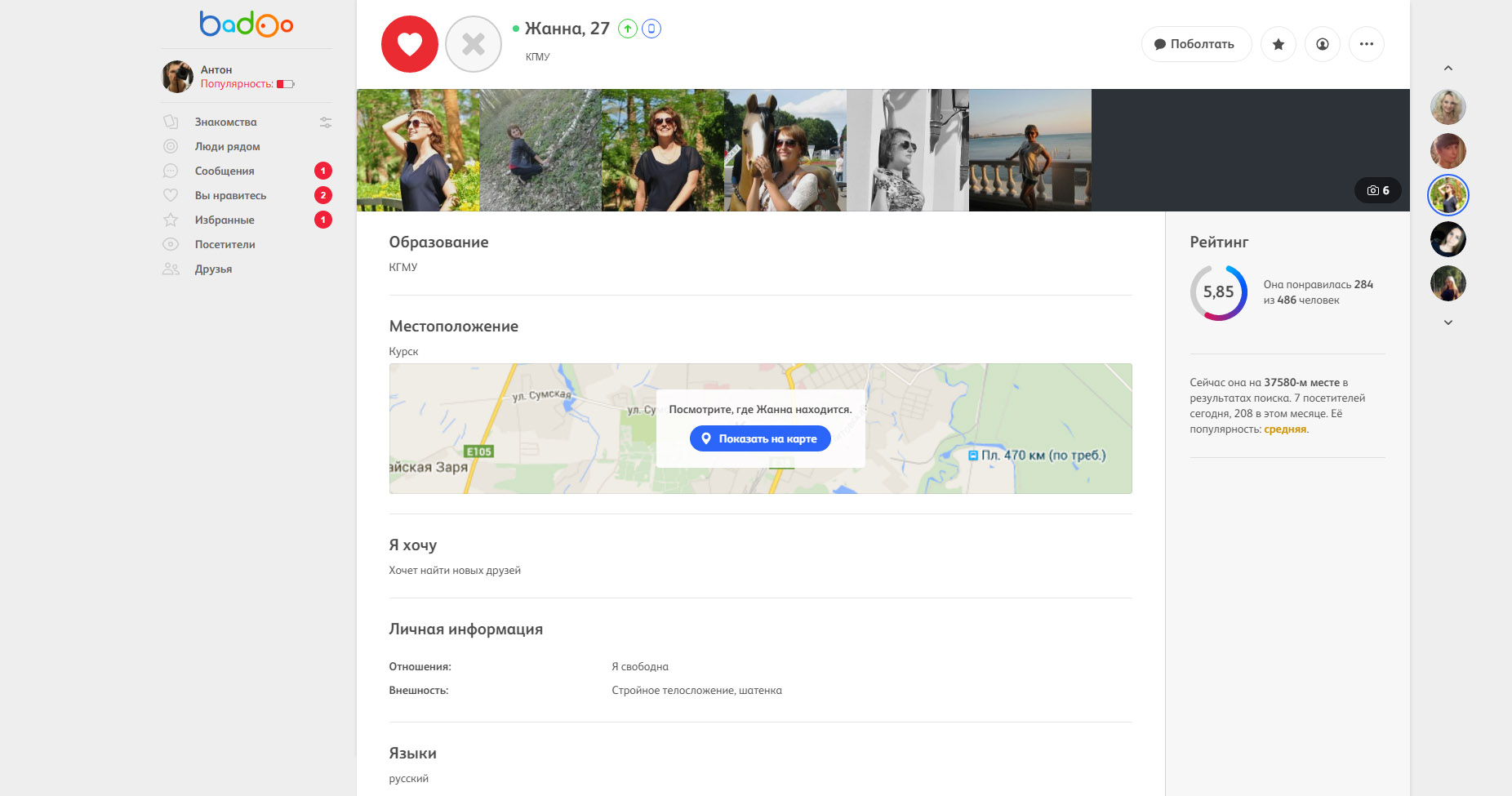The height and width of the screenshot is (796, 1512).
Task: Add Zhanna to favorites with star icon
Action: pos(1279,44)
